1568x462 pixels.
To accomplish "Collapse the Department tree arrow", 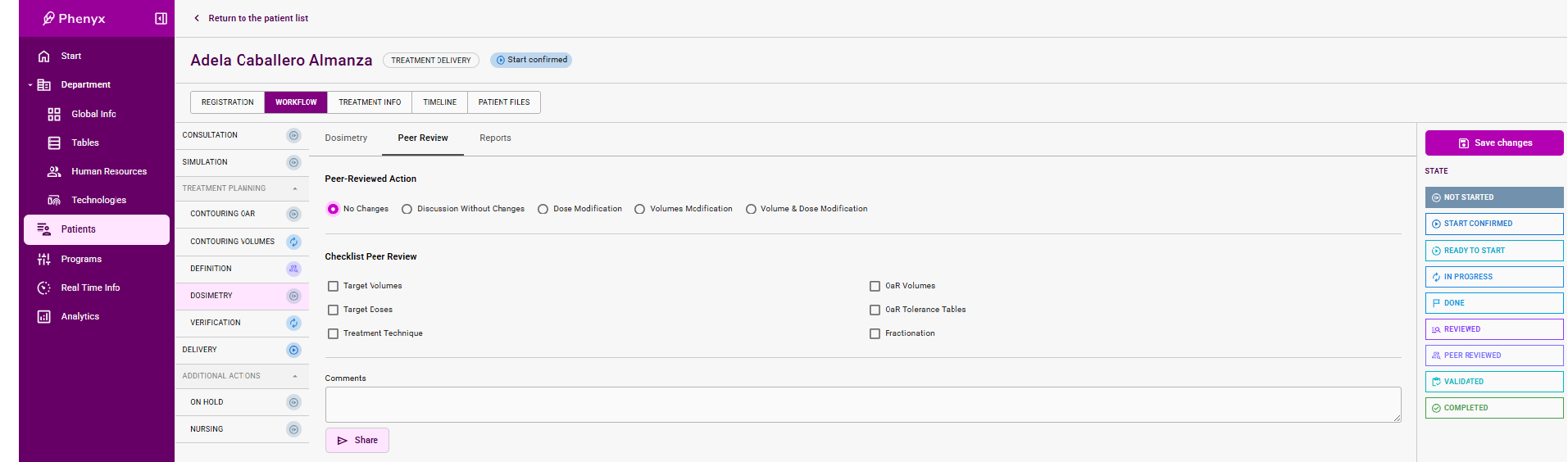I will [x=30, y=85].
